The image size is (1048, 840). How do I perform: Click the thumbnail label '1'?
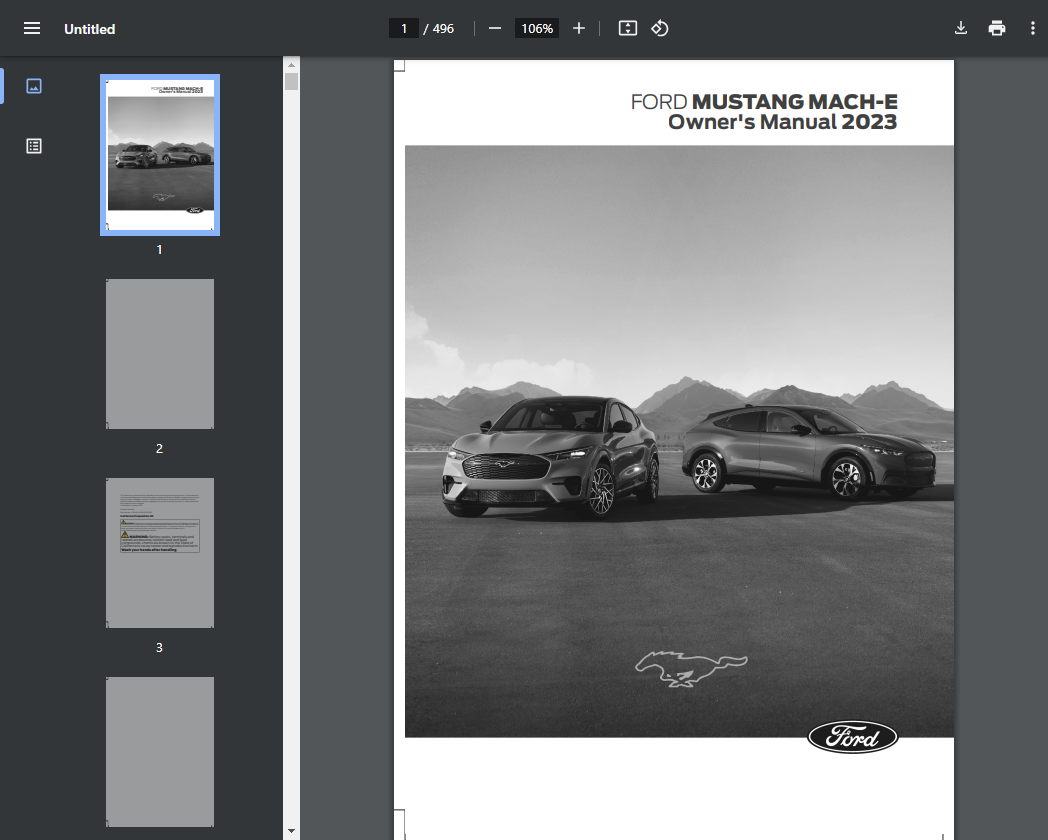click(x=159, y=249)
